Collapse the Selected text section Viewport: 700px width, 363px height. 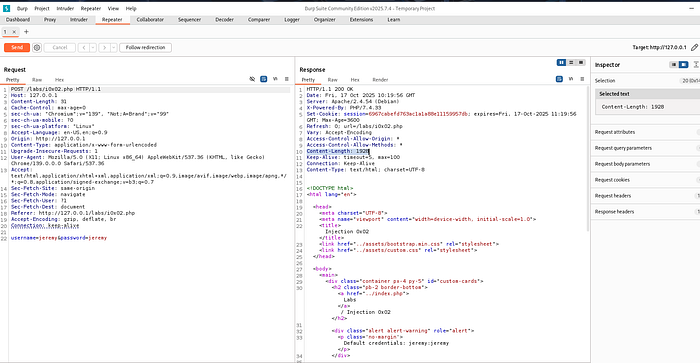click(x=647, y=94)
